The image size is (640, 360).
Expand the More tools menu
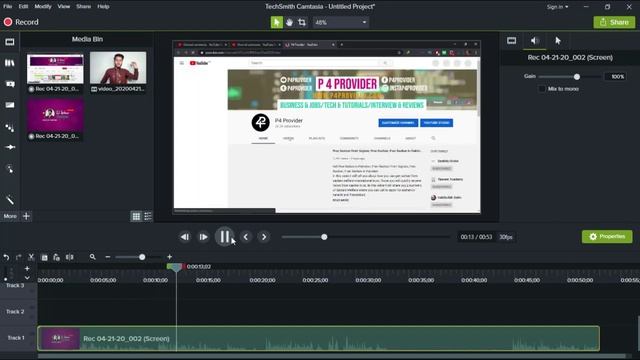(x=10, y=216)
